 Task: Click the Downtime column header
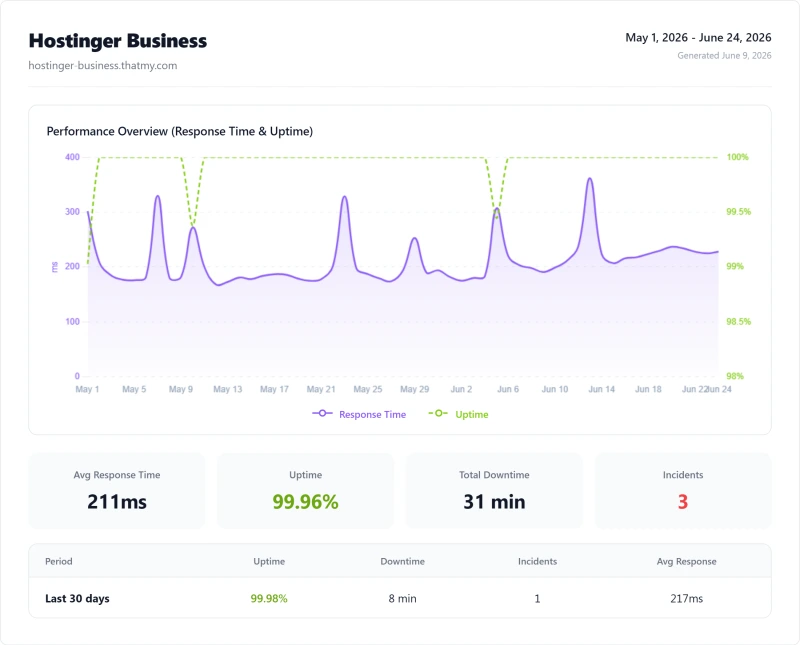point(403,561)
